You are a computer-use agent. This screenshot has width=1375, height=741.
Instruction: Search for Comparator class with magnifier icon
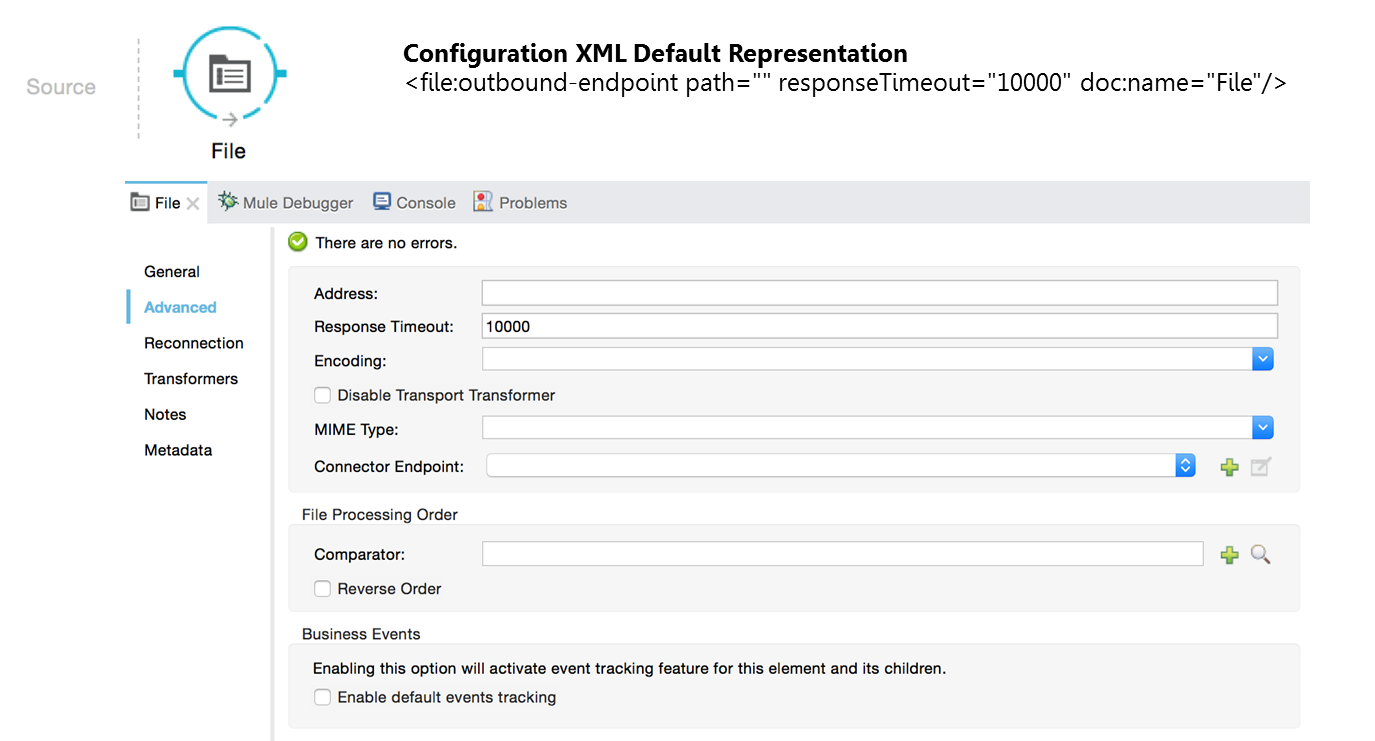tap(1260, 554)
